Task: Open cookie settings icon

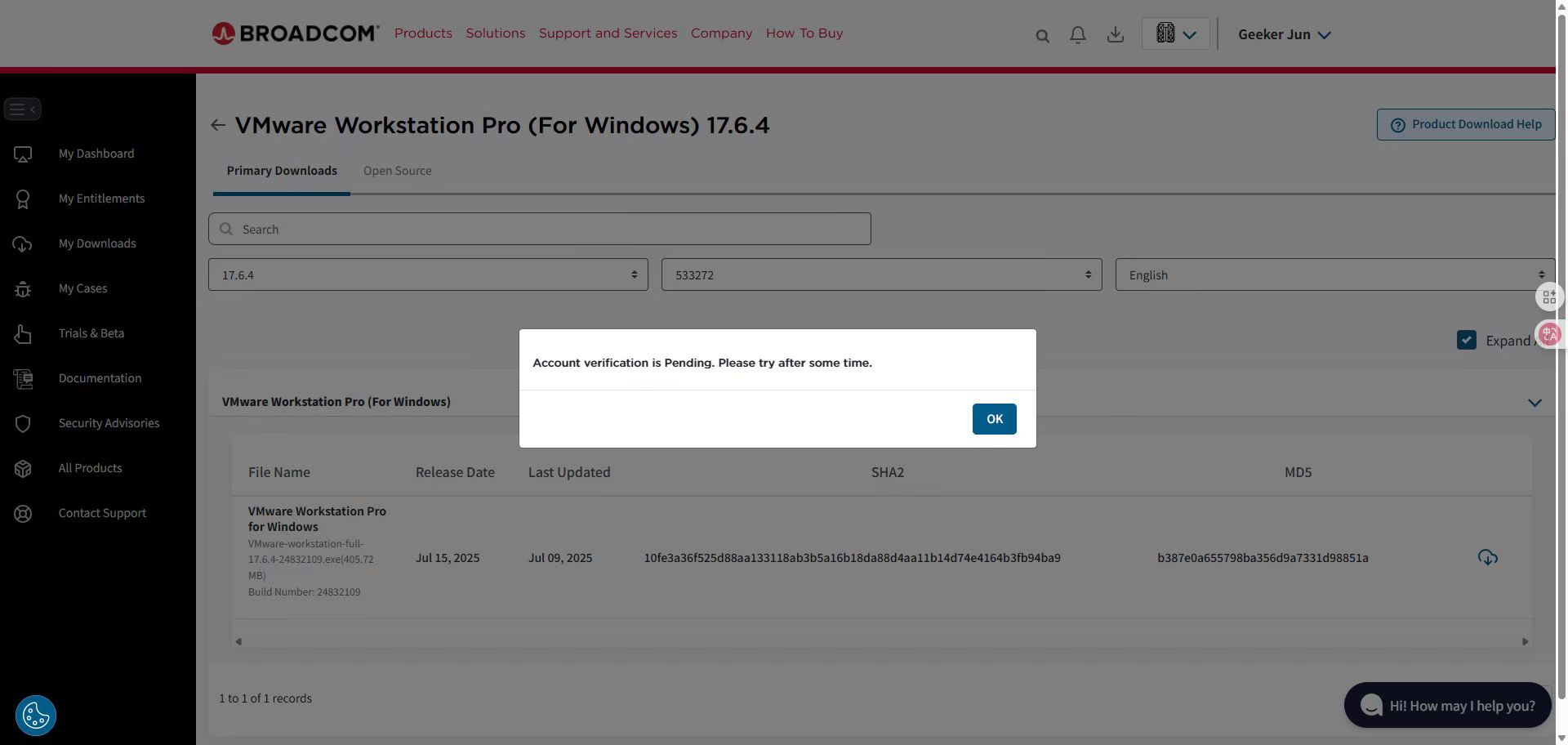Action: point(36,716)
